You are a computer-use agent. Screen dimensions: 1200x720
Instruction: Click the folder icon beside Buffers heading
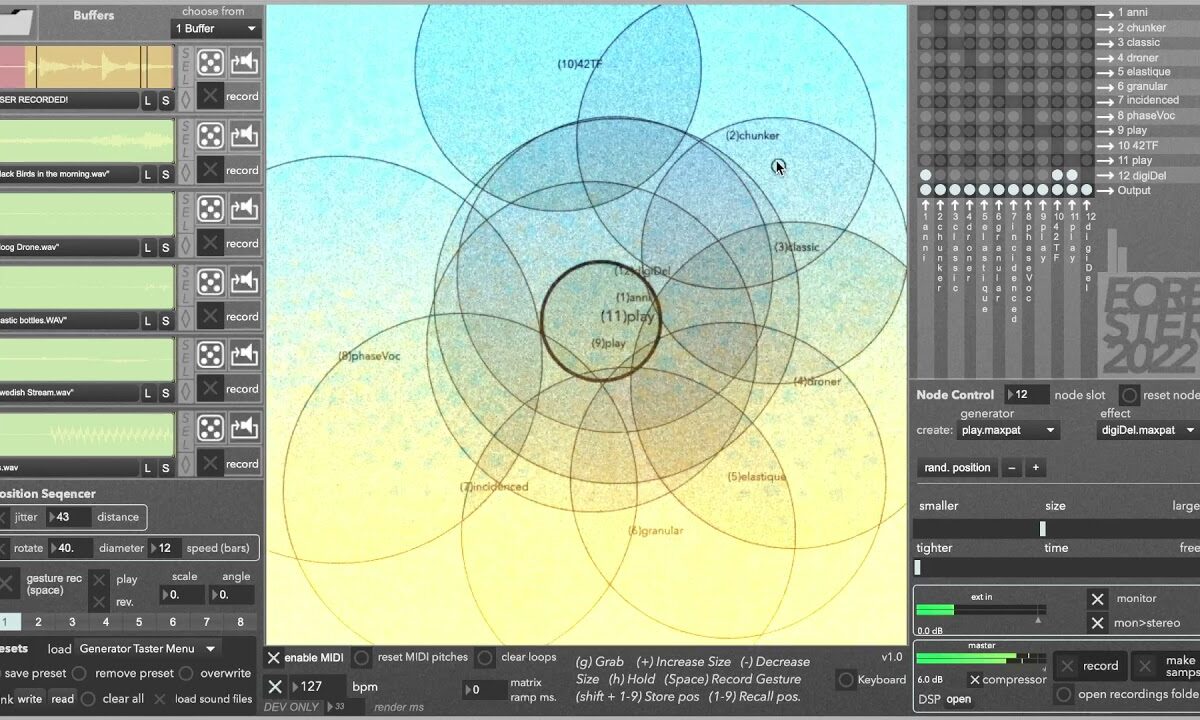tap(17, 18)
